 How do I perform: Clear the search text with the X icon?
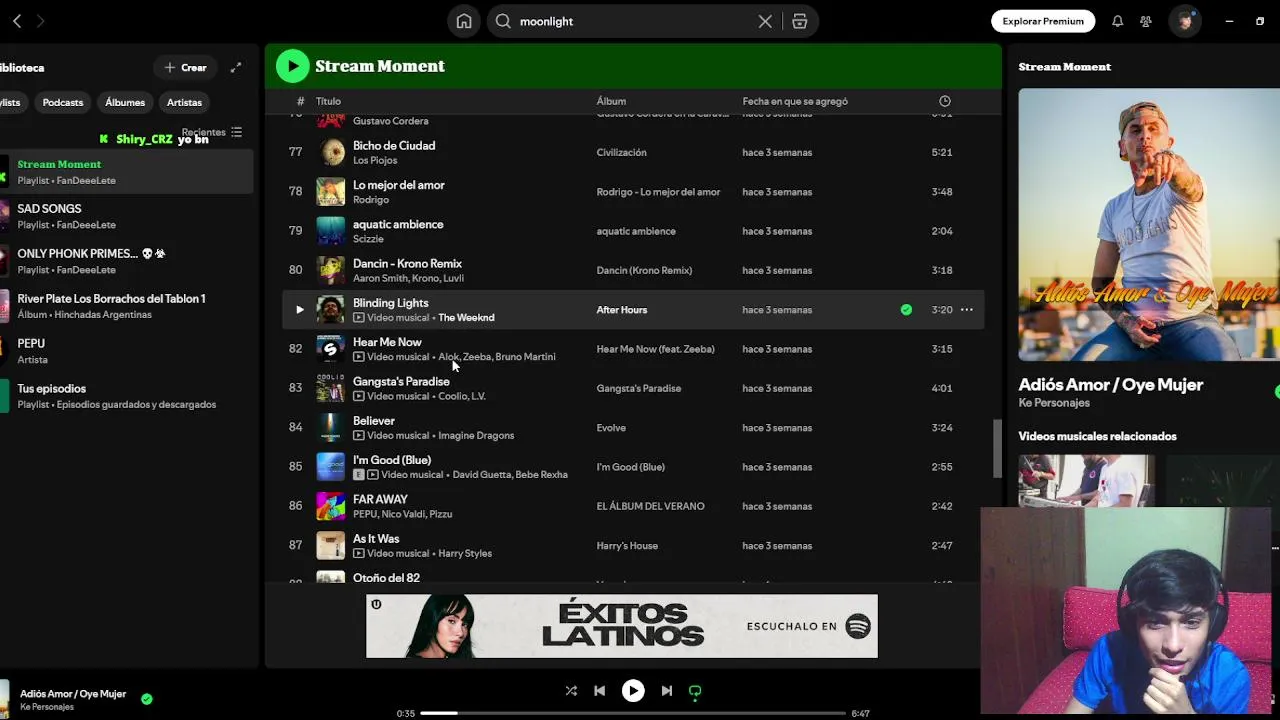(765, 21)
